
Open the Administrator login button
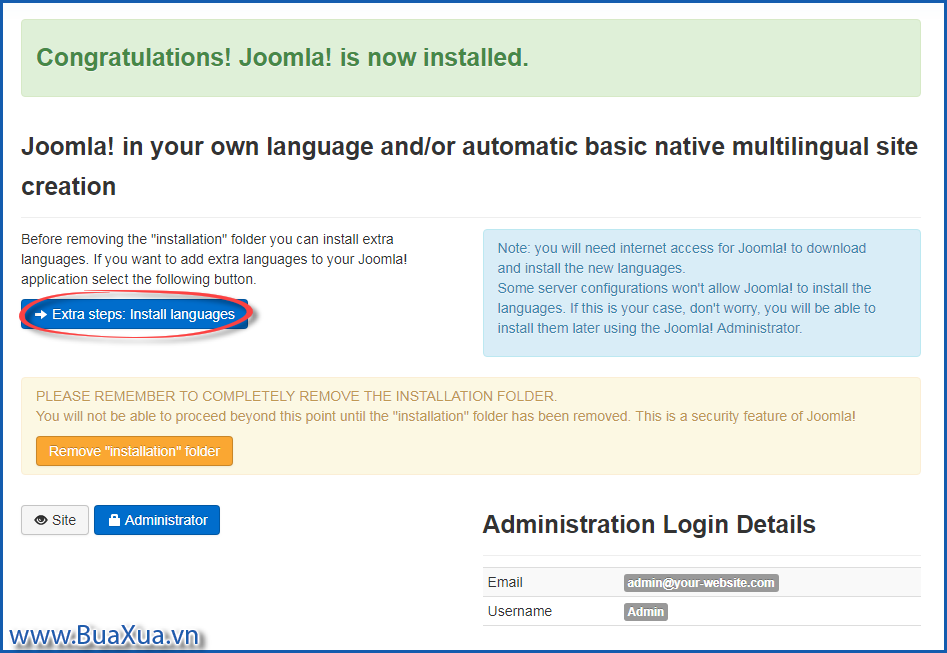pyautogui.click(x=157, y=520)
